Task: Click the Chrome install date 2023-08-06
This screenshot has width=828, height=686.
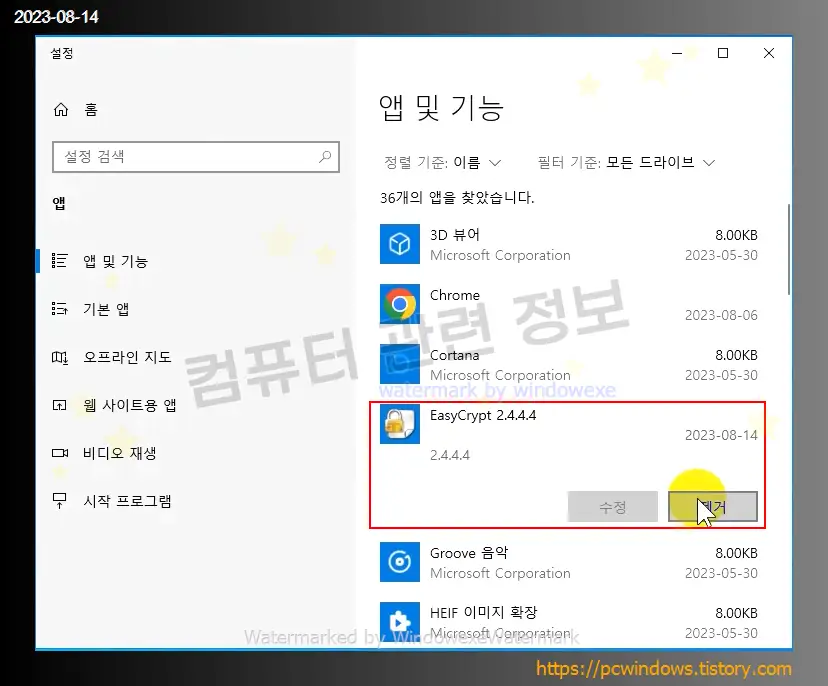Action: pyautogui.click(x=721, y=315)
